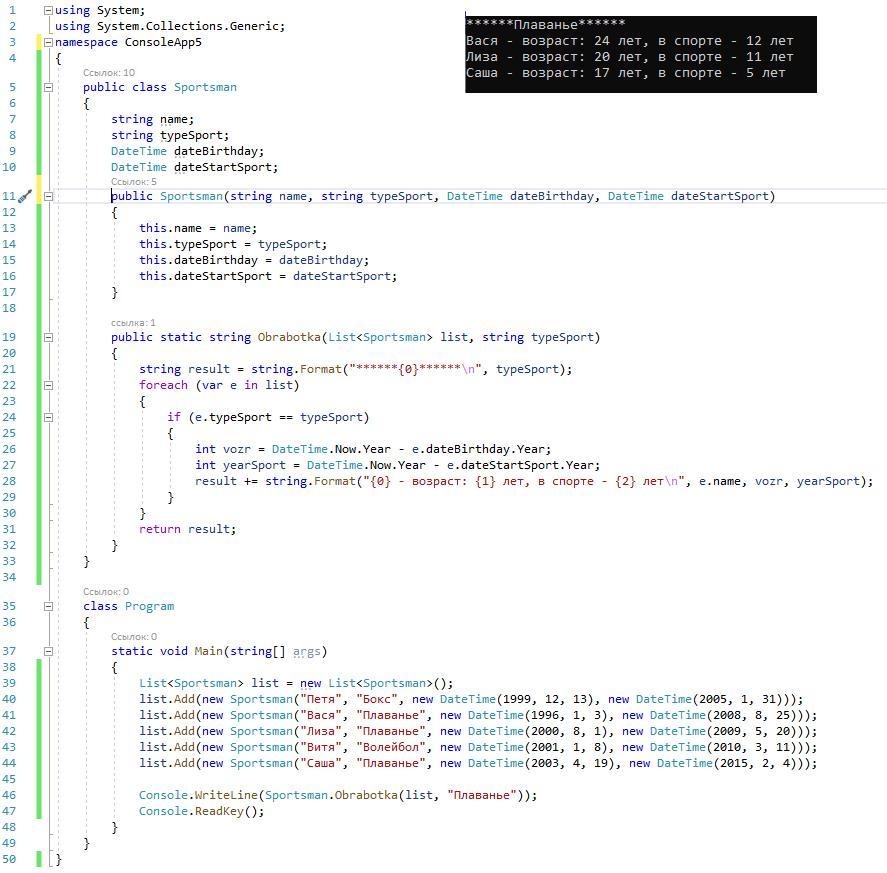Collapse the Sportsman class definition
Image resolution: width=887 pixels, height=873 pixels.
48,87
